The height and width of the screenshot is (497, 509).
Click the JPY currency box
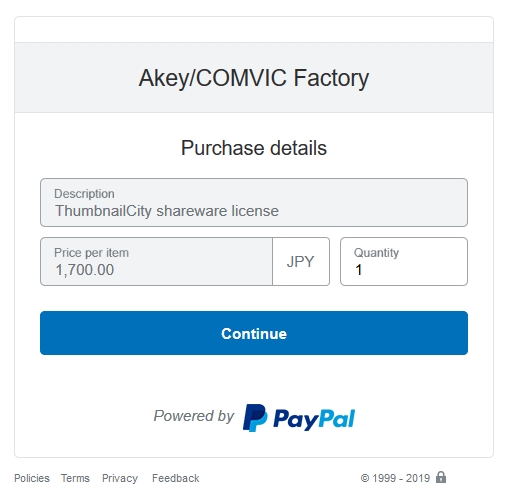pos(301,262)
